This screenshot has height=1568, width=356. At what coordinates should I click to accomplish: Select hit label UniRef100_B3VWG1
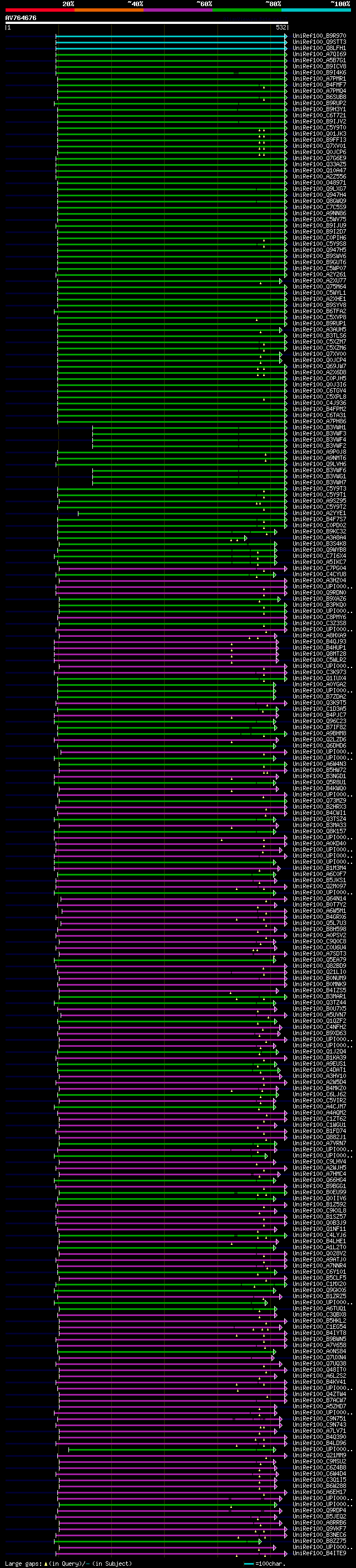pos(319,476)
